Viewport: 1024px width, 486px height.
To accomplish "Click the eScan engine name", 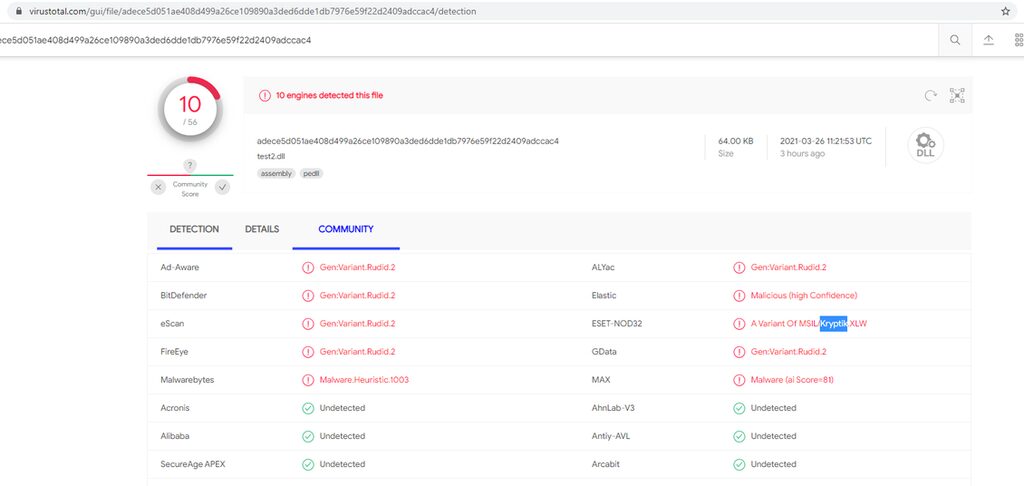I will tap(173, 324).
